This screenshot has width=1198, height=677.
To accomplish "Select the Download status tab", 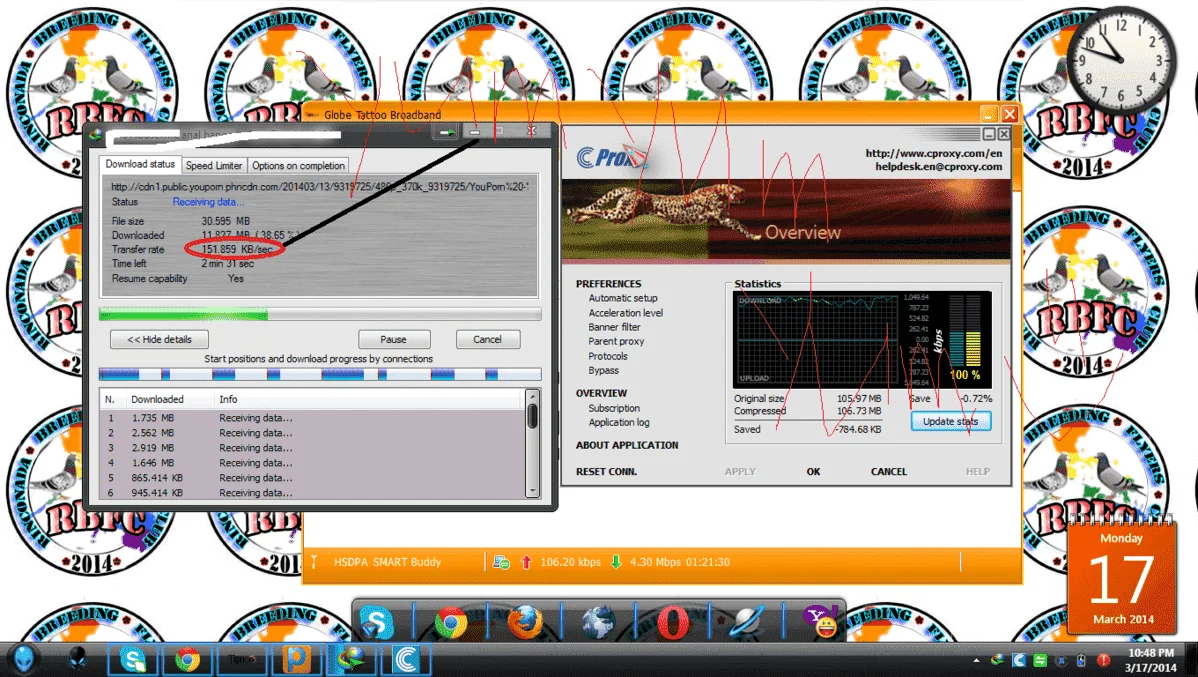I will click(x=140, y=164).
